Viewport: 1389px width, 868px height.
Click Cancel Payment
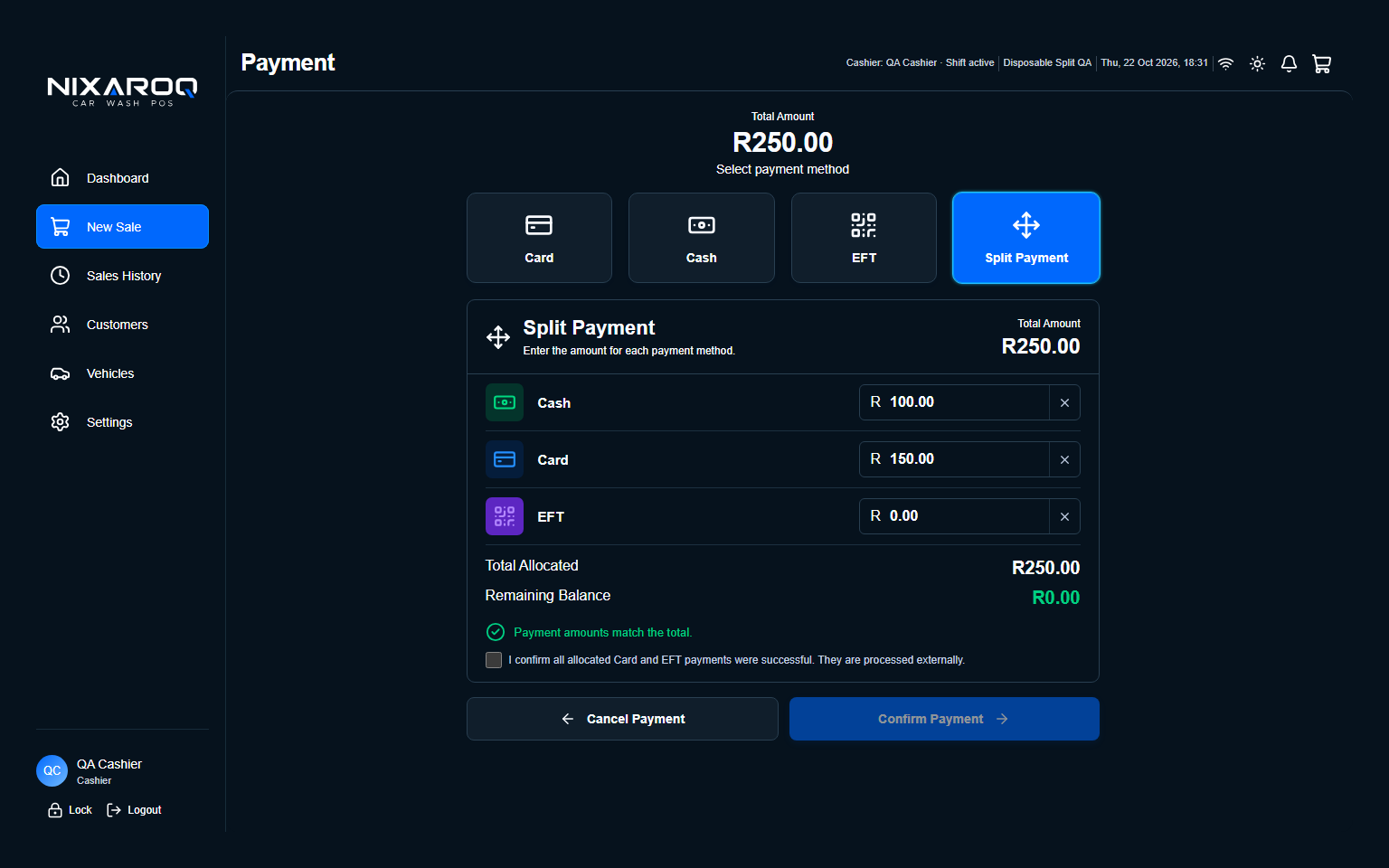[622, 719]
